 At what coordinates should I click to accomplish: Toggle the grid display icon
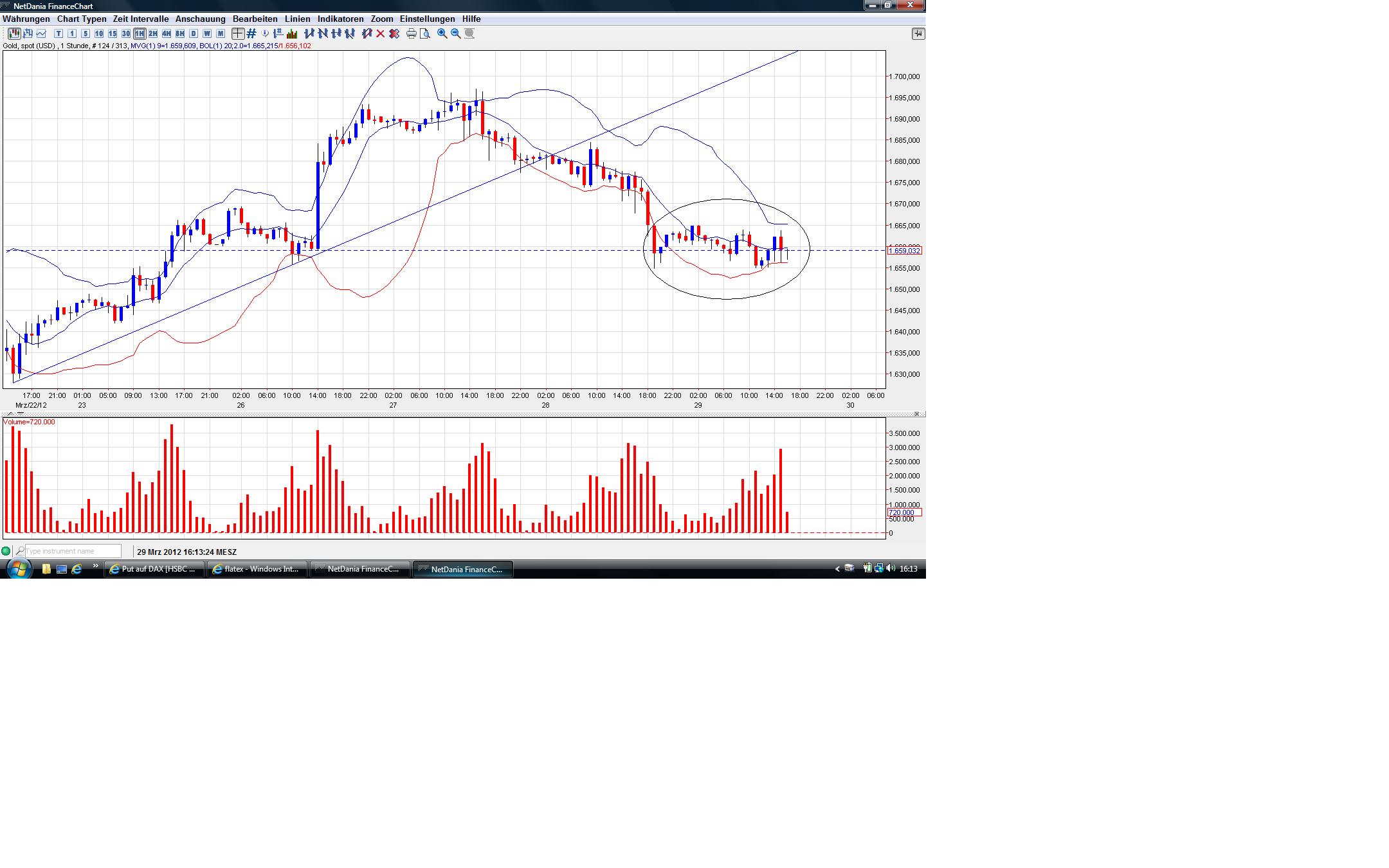coord(251,33)
